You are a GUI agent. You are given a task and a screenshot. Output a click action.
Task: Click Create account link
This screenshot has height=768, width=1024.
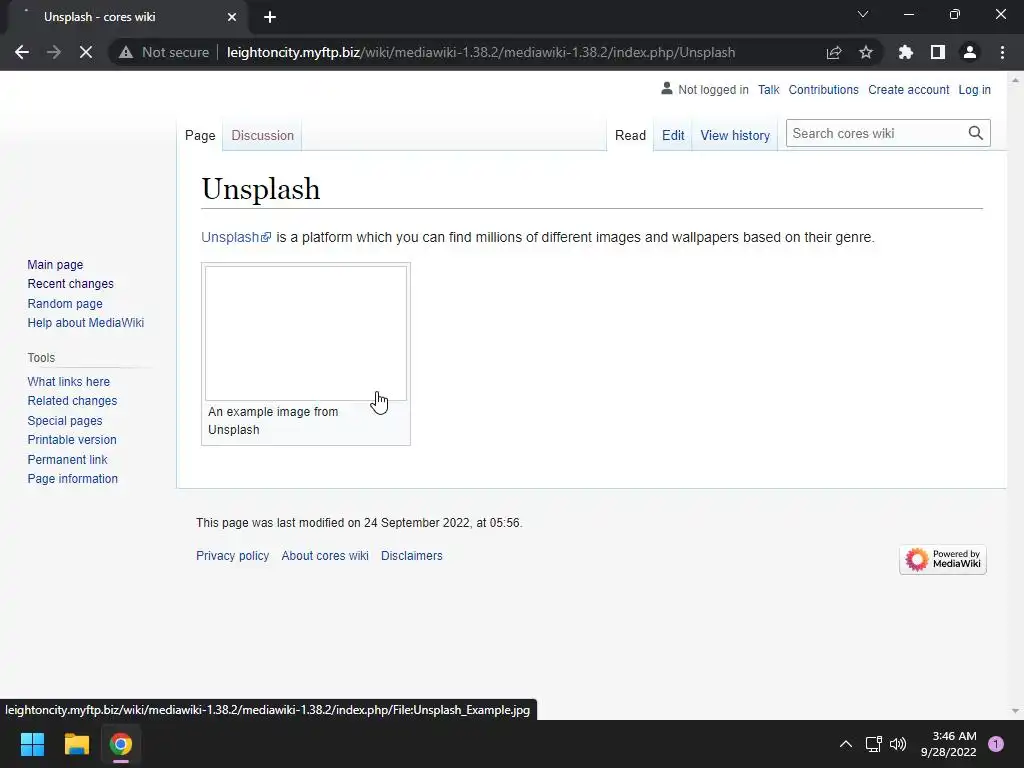pyautogui.click(x=908, y=89)
